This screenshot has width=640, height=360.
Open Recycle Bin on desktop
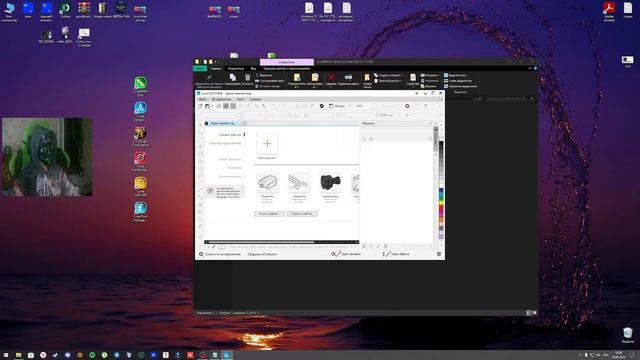pyautogui.click(x=628, y=335)
